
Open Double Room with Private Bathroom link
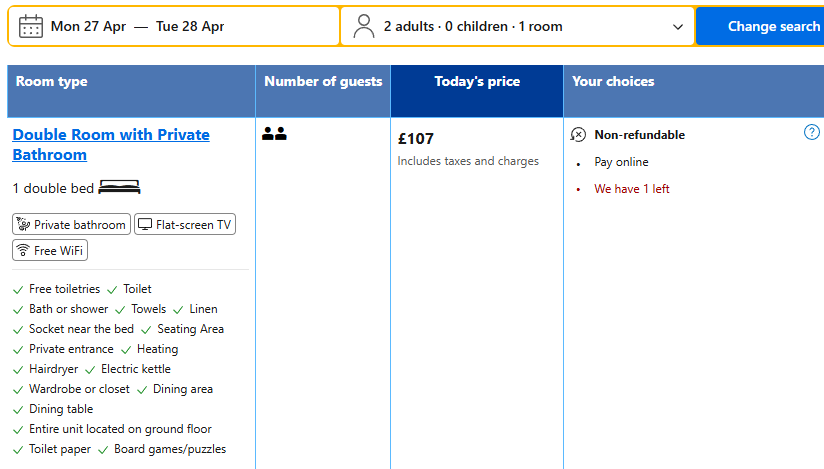point(111,145)
